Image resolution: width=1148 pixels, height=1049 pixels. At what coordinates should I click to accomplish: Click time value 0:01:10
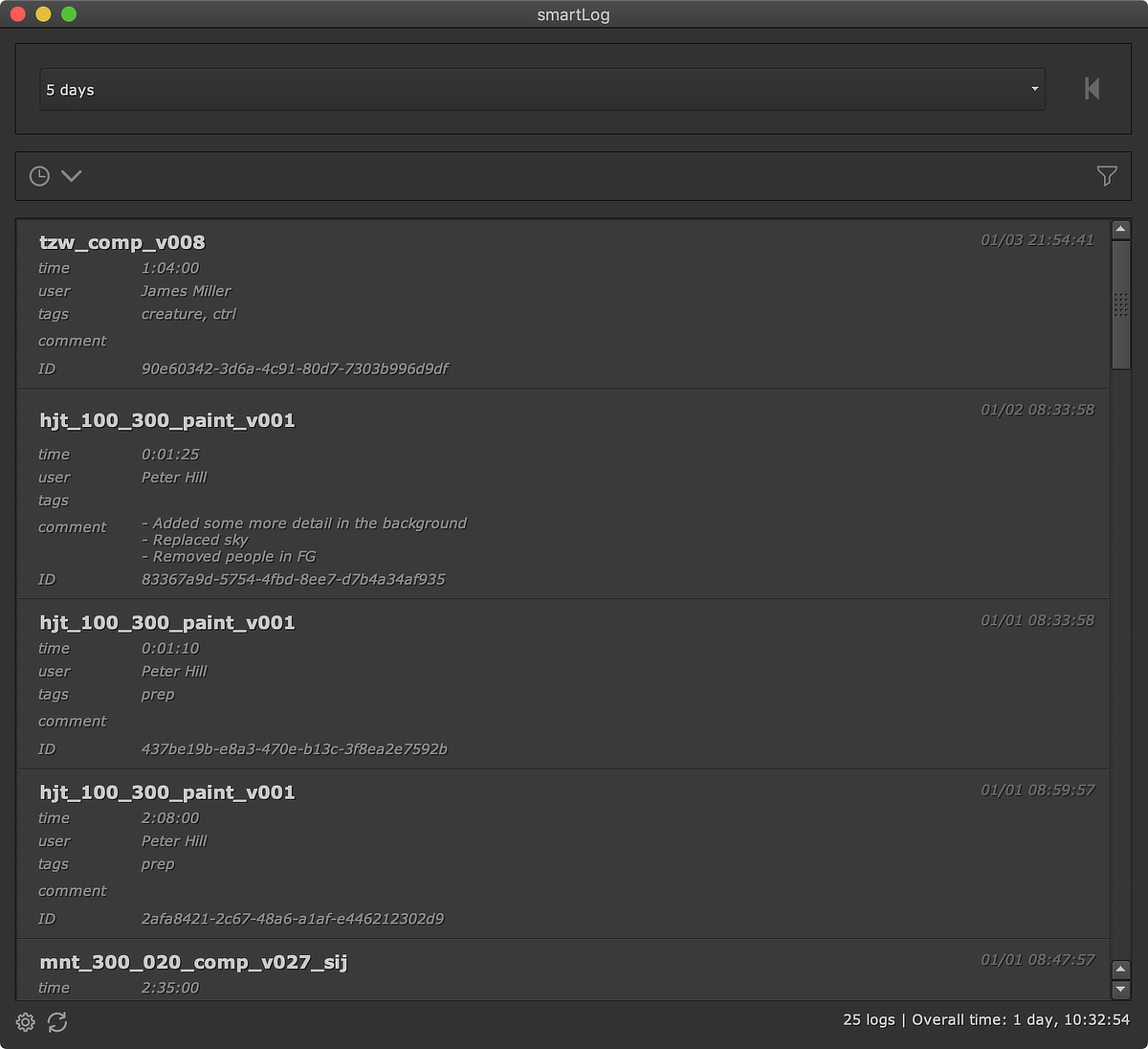(170, 648)
